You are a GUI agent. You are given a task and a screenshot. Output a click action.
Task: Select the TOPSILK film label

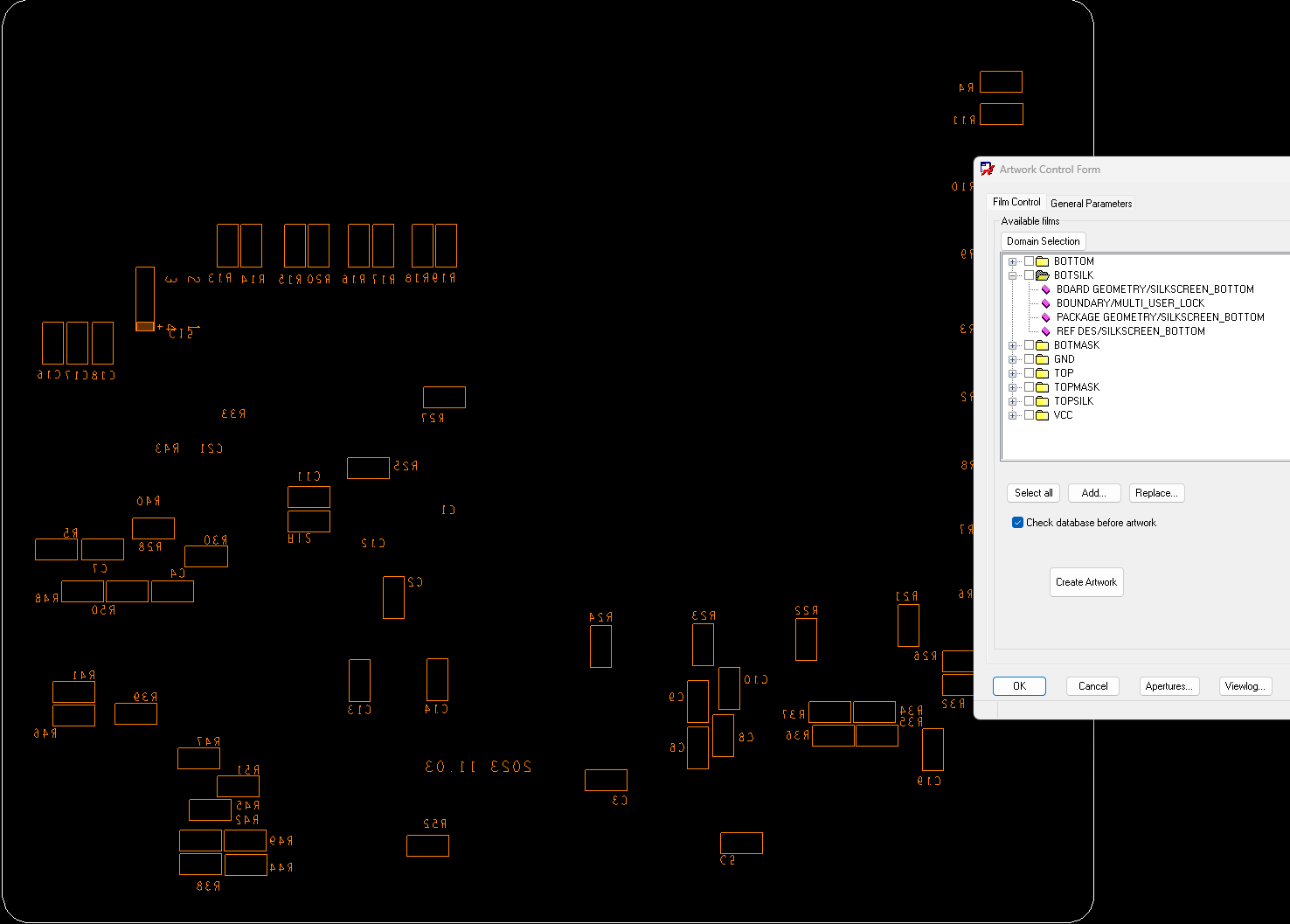point(1073,401)
